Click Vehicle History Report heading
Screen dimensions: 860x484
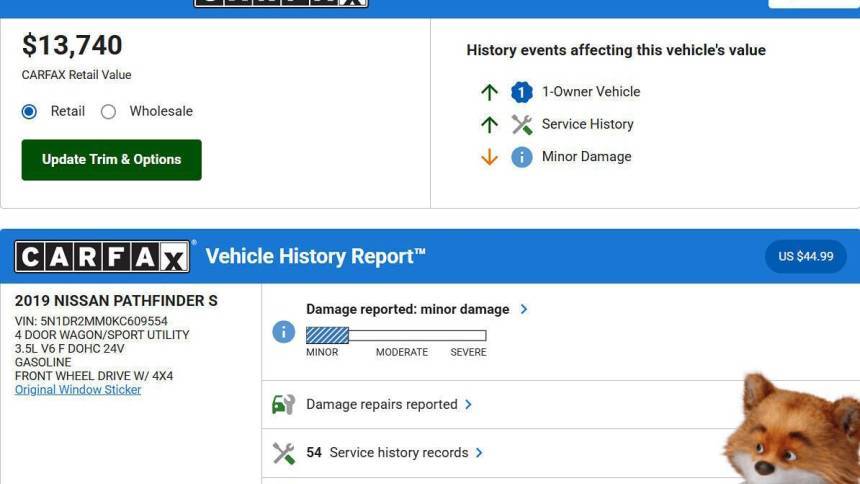pos(315,256)
